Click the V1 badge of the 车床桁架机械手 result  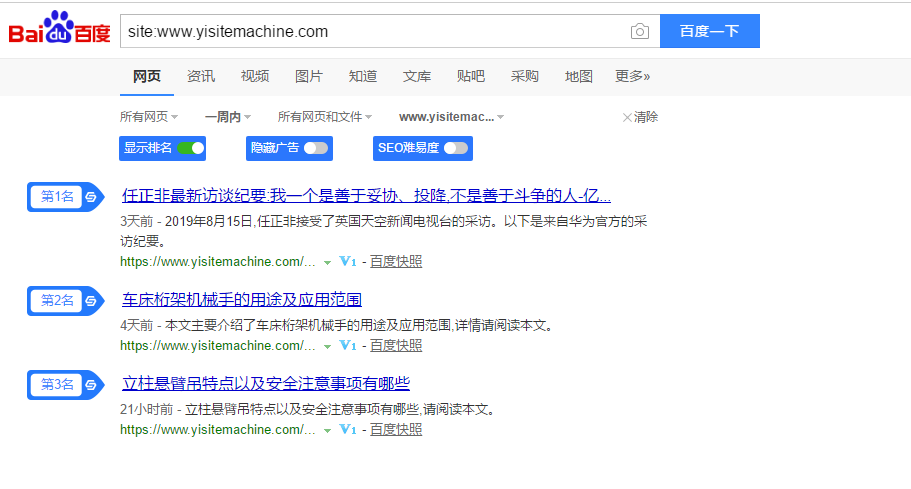(347, 346)
